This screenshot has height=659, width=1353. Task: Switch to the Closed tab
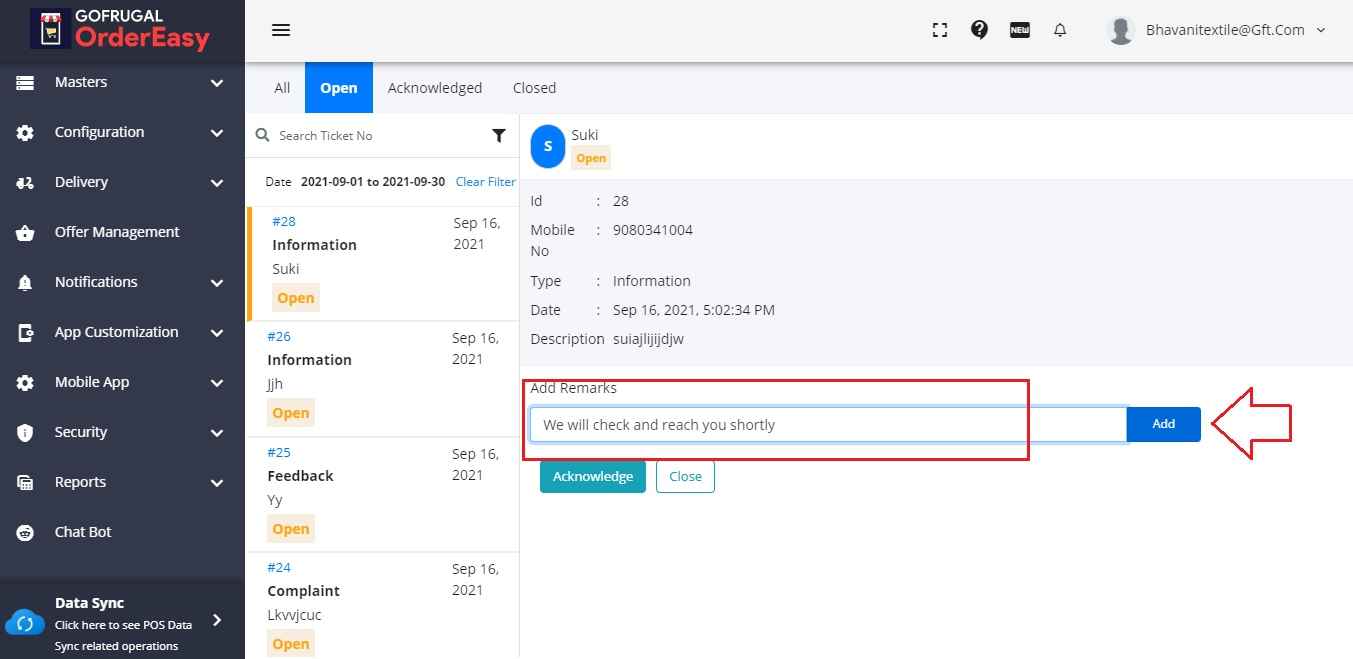point(534,88)
